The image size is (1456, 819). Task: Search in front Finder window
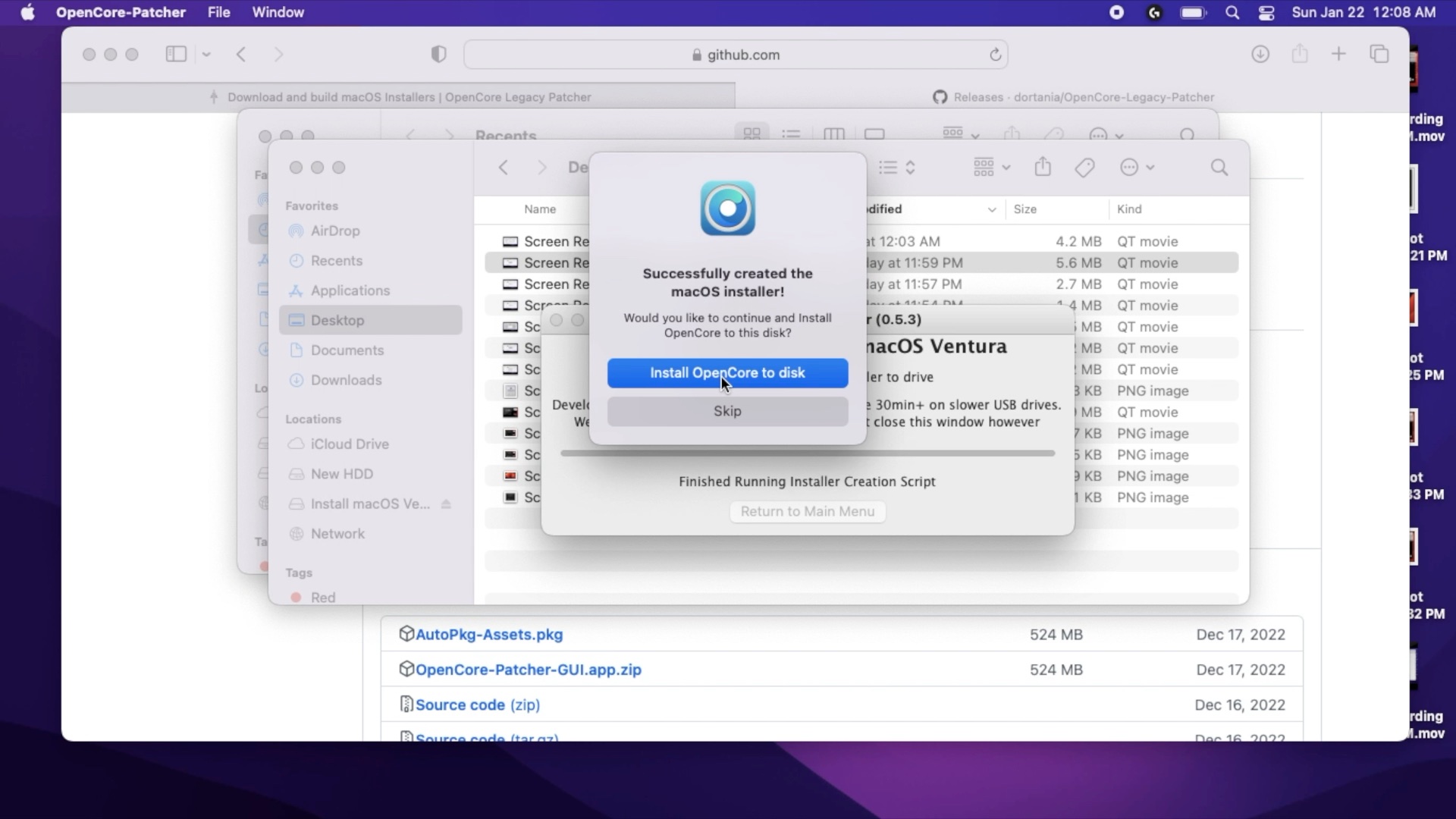[x=1219, y=167]
